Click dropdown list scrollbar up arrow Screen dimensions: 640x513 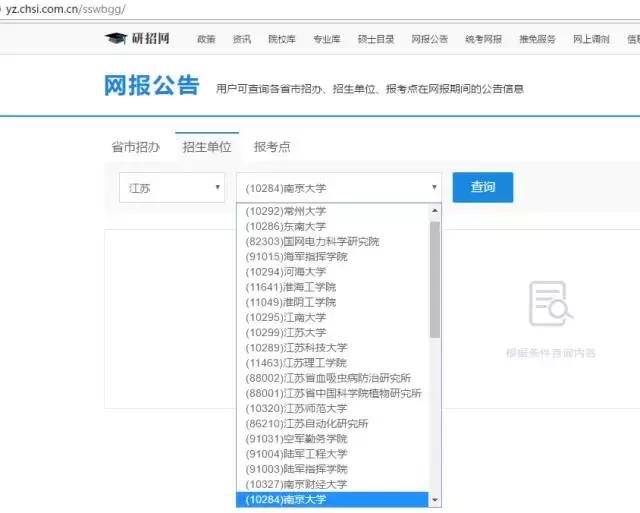coord(435,211)
